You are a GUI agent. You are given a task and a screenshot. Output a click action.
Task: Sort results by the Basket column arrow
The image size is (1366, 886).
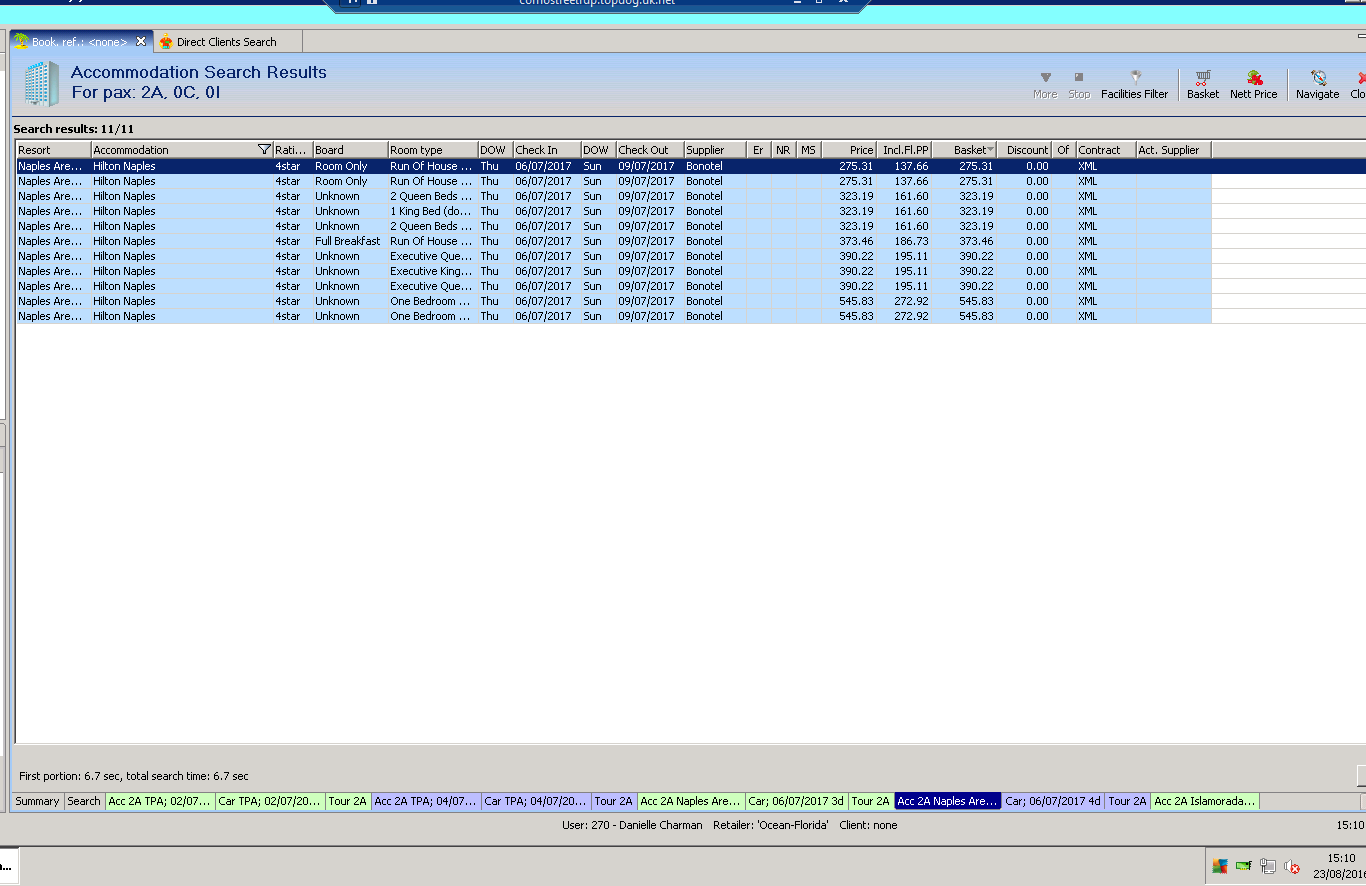[x=990, y=150]
